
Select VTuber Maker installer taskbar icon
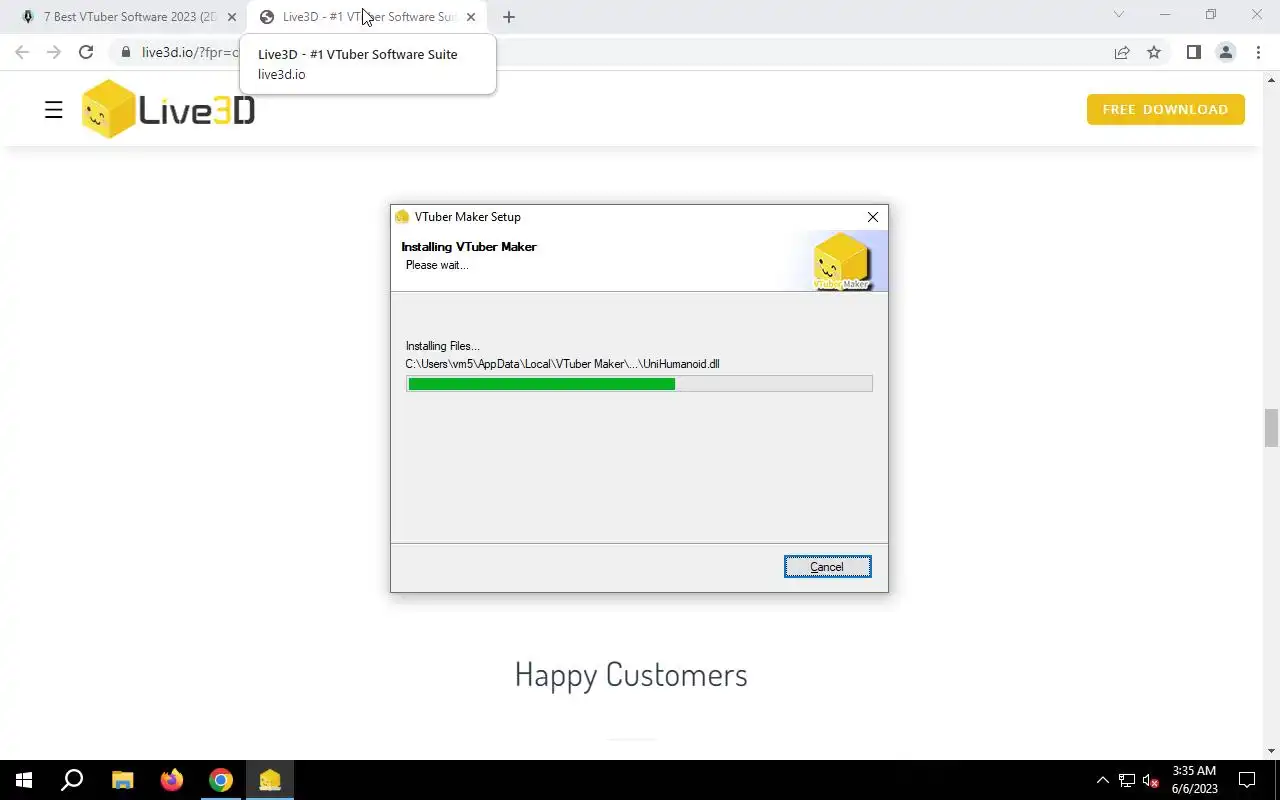click(x=270, y=780)
